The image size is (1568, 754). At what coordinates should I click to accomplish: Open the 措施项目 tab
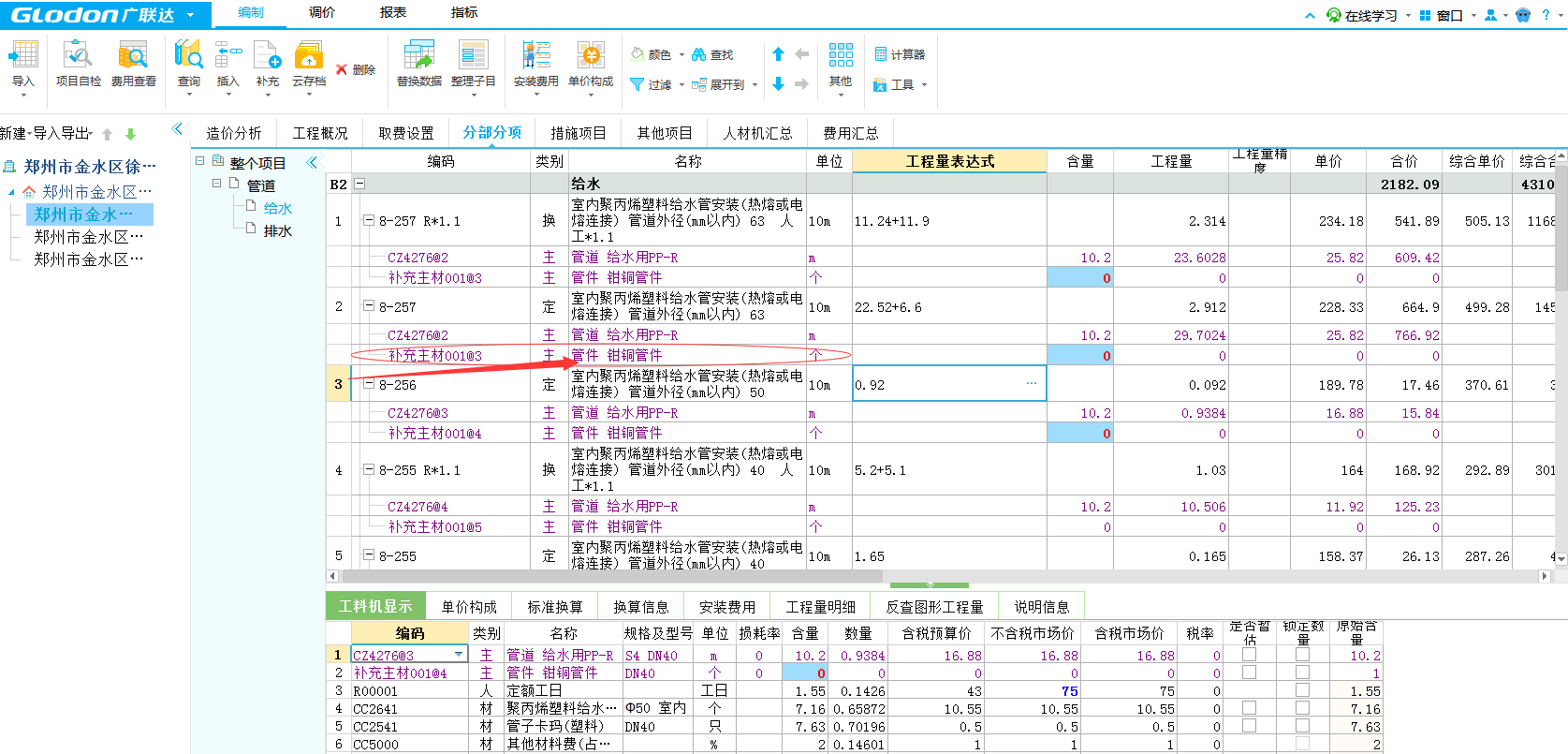tap(579, 133)
